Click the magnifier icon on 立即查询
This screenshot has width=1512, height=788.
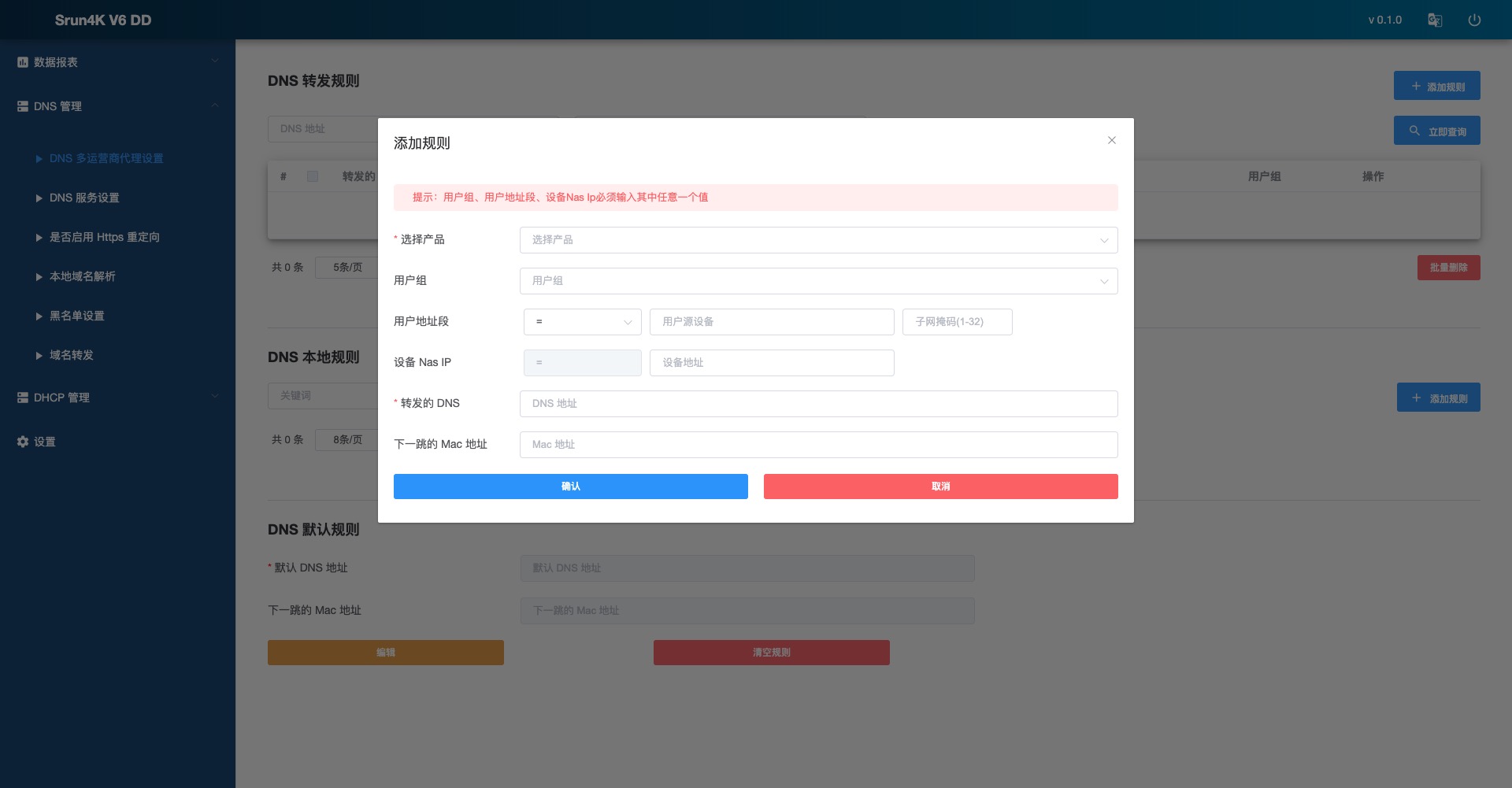click(1414, 131)
